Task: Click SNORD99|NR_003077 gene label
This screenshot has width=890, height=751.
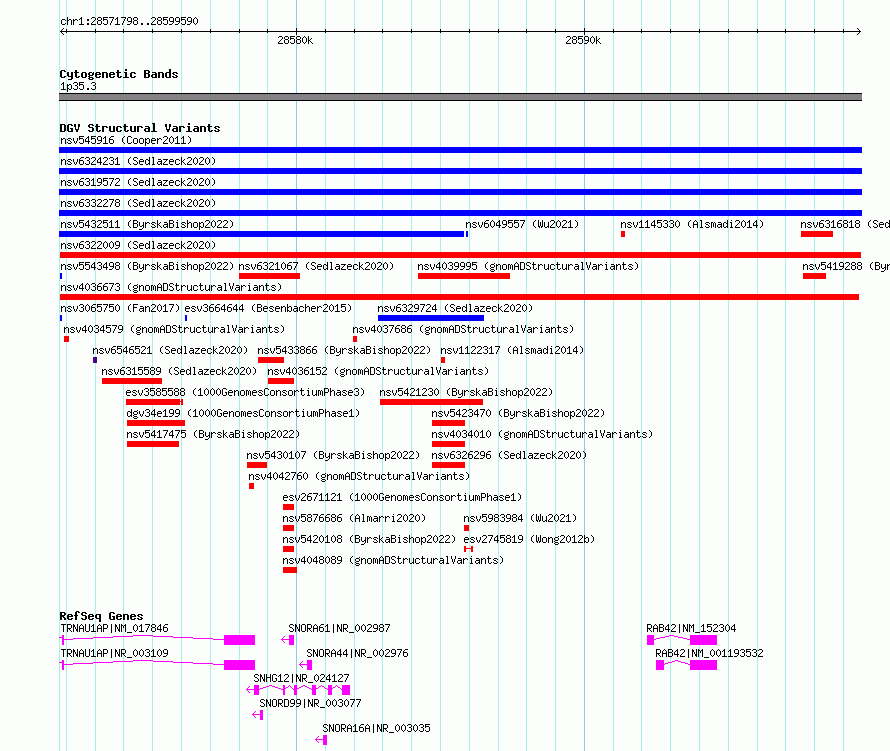Action: (x=310, y=703)
